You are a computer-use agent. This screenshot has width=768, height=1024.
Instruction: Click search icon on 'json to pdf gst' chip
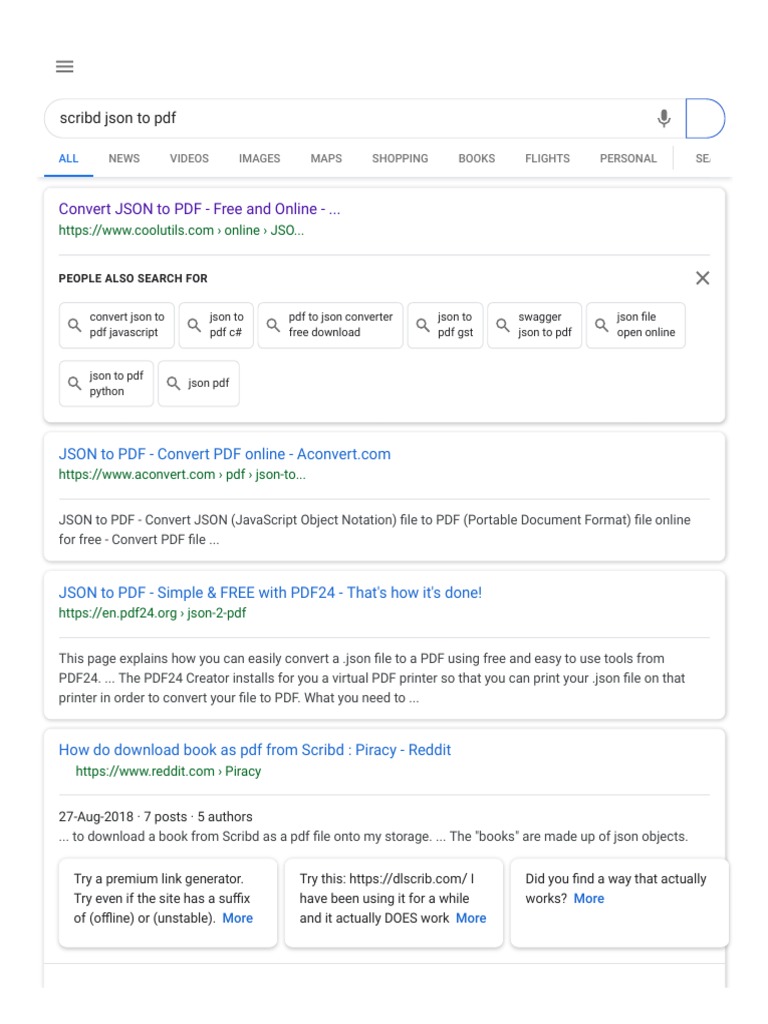click(423, 325)
